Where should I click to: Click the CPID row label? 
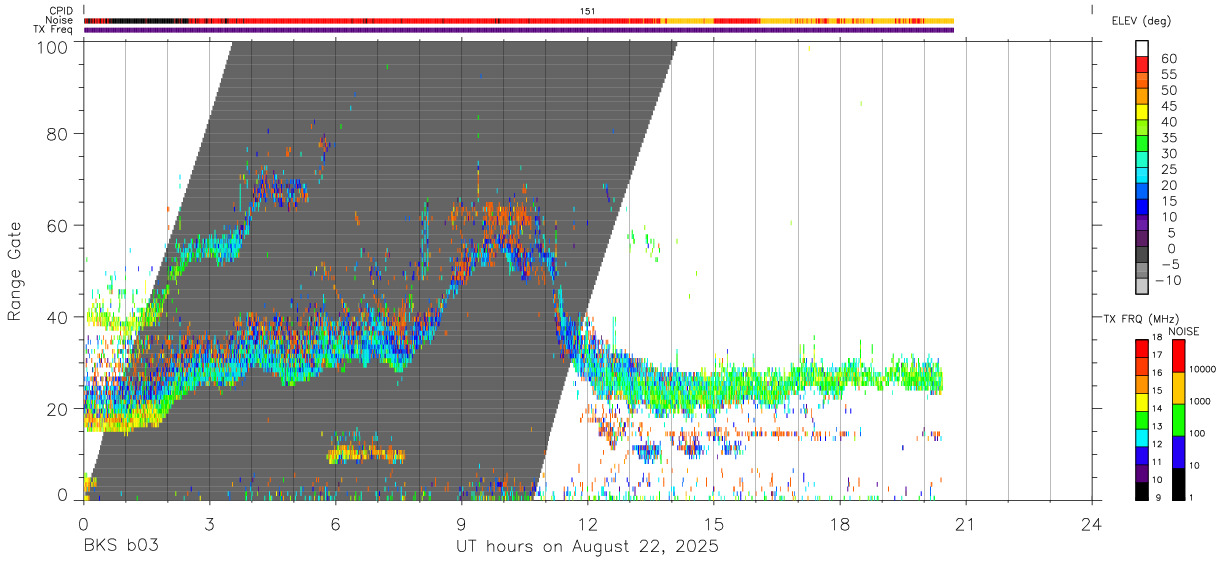[x=59, y=11]
